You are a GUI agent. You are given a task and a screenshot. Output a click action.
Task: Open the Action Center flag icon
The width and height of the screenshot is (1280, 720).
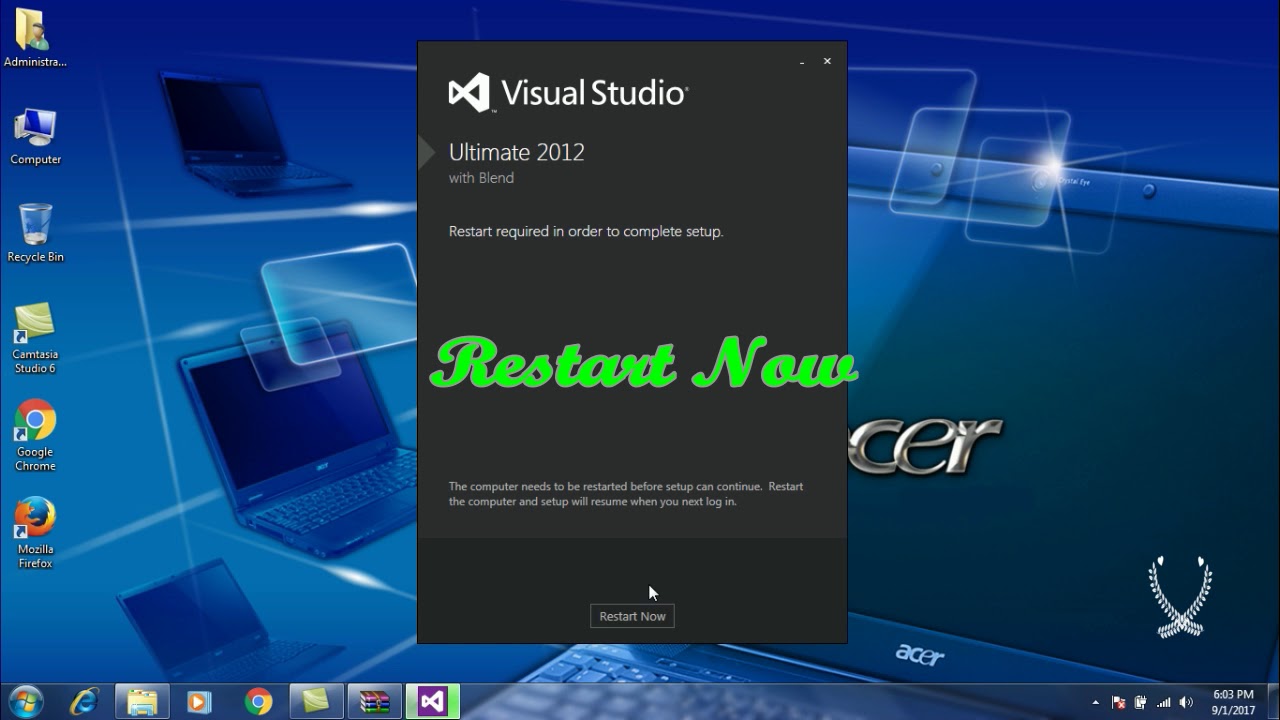(x=1119, y=702)
